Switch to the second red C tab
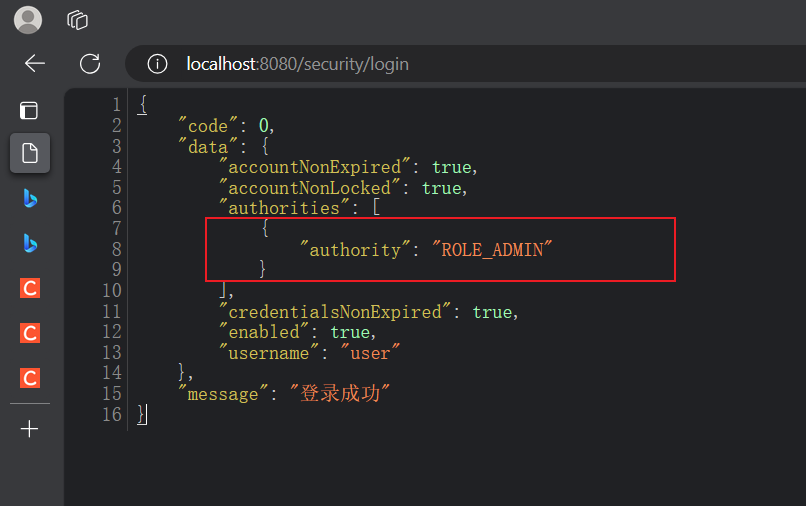This screenshot has width=806, height=506. [x=30, y=333]
